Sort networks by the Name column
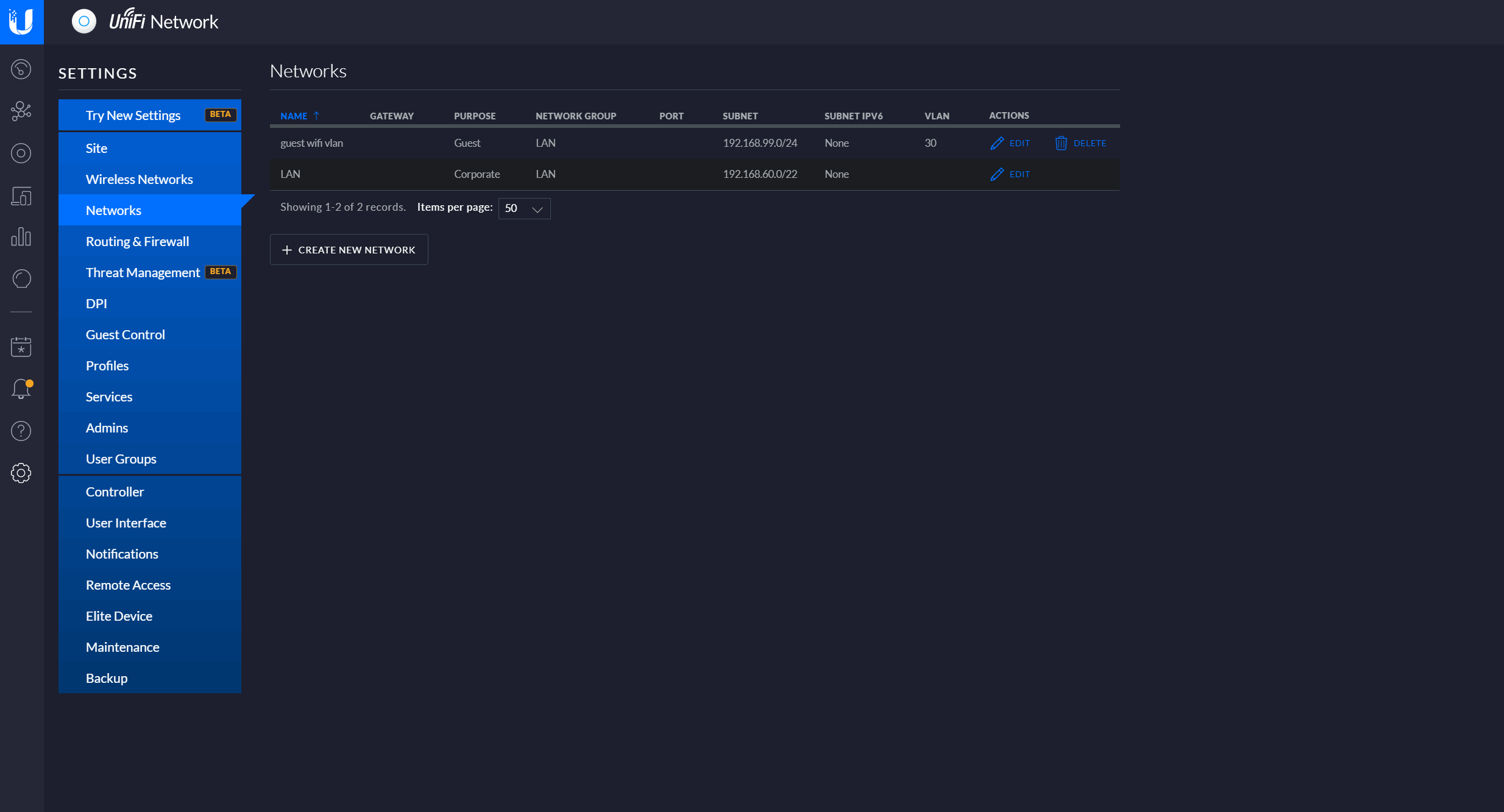The image size is (1504, 812). (x=294, y=116)
